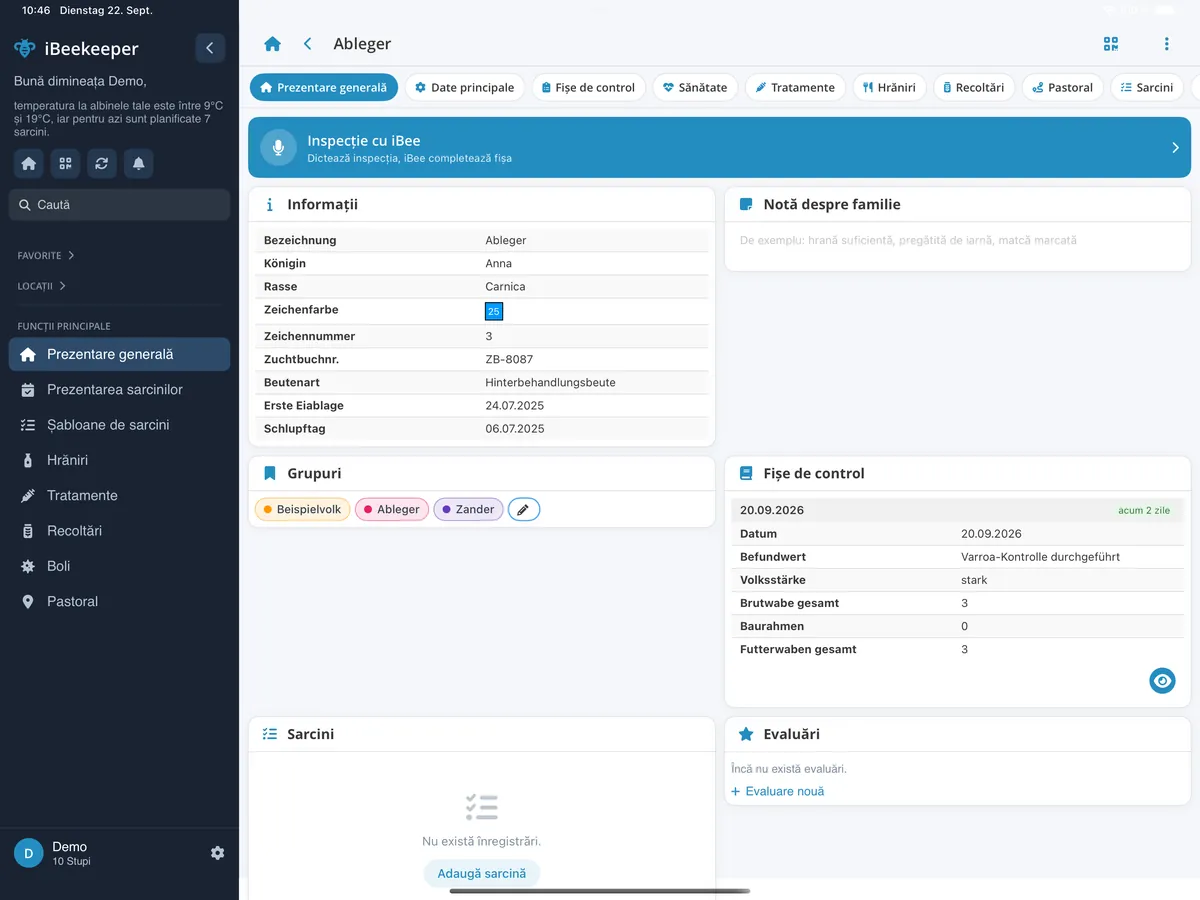Open the three-dot more options menu

point(1166,44)
